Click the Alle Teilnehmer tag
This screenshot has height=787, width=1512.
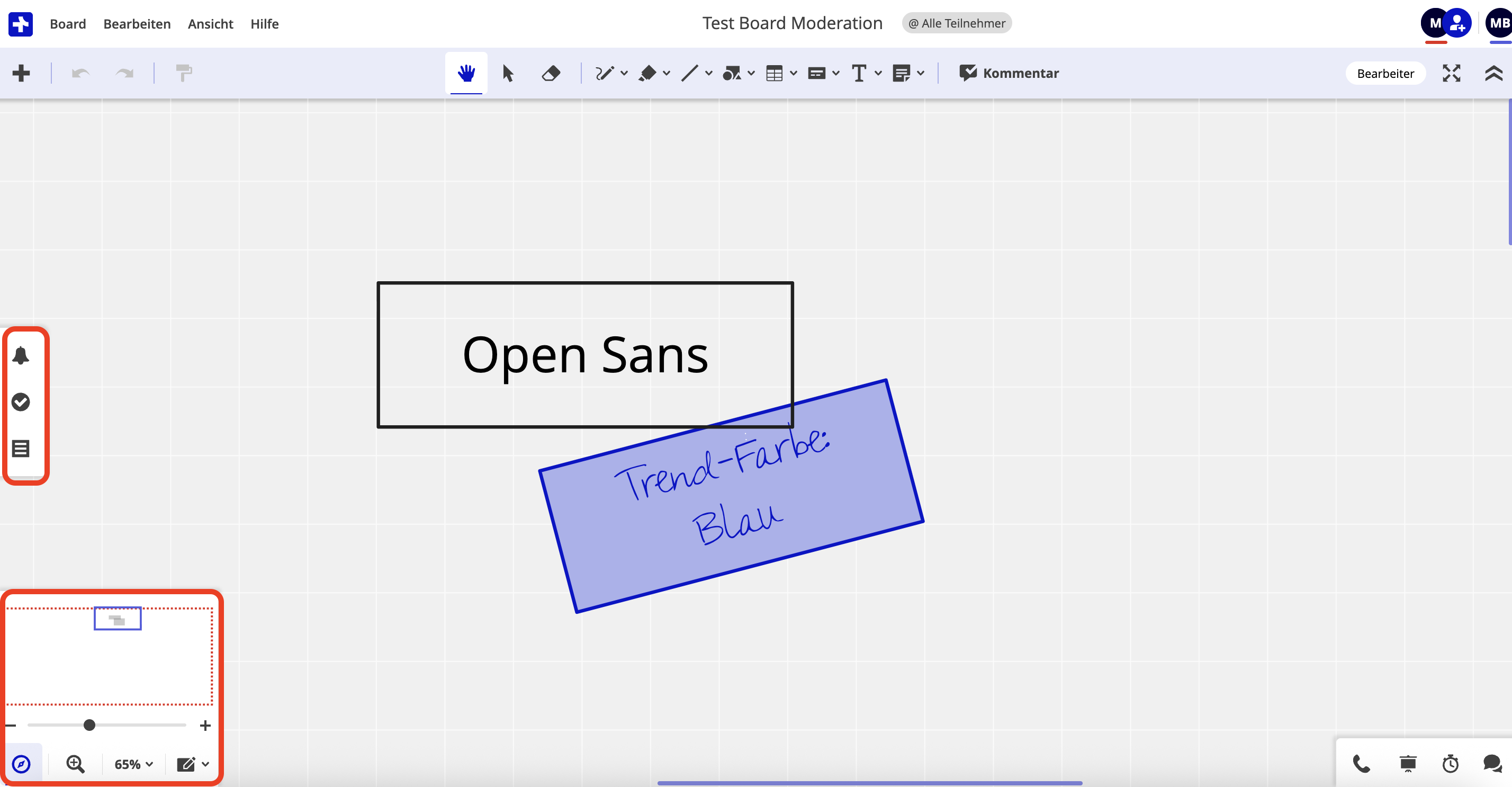tap(956, 23)
